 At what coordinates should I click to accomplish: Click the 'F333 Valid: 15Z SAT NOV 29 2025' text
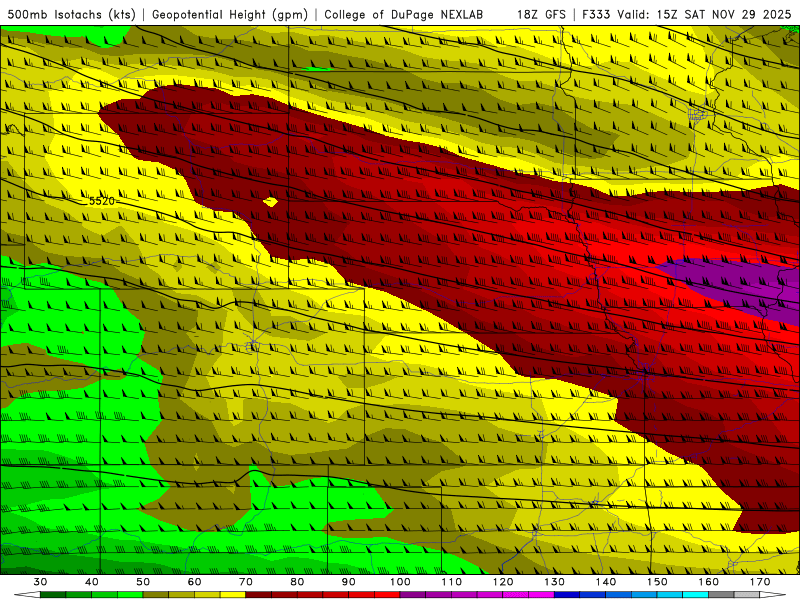tap(686, 14)
